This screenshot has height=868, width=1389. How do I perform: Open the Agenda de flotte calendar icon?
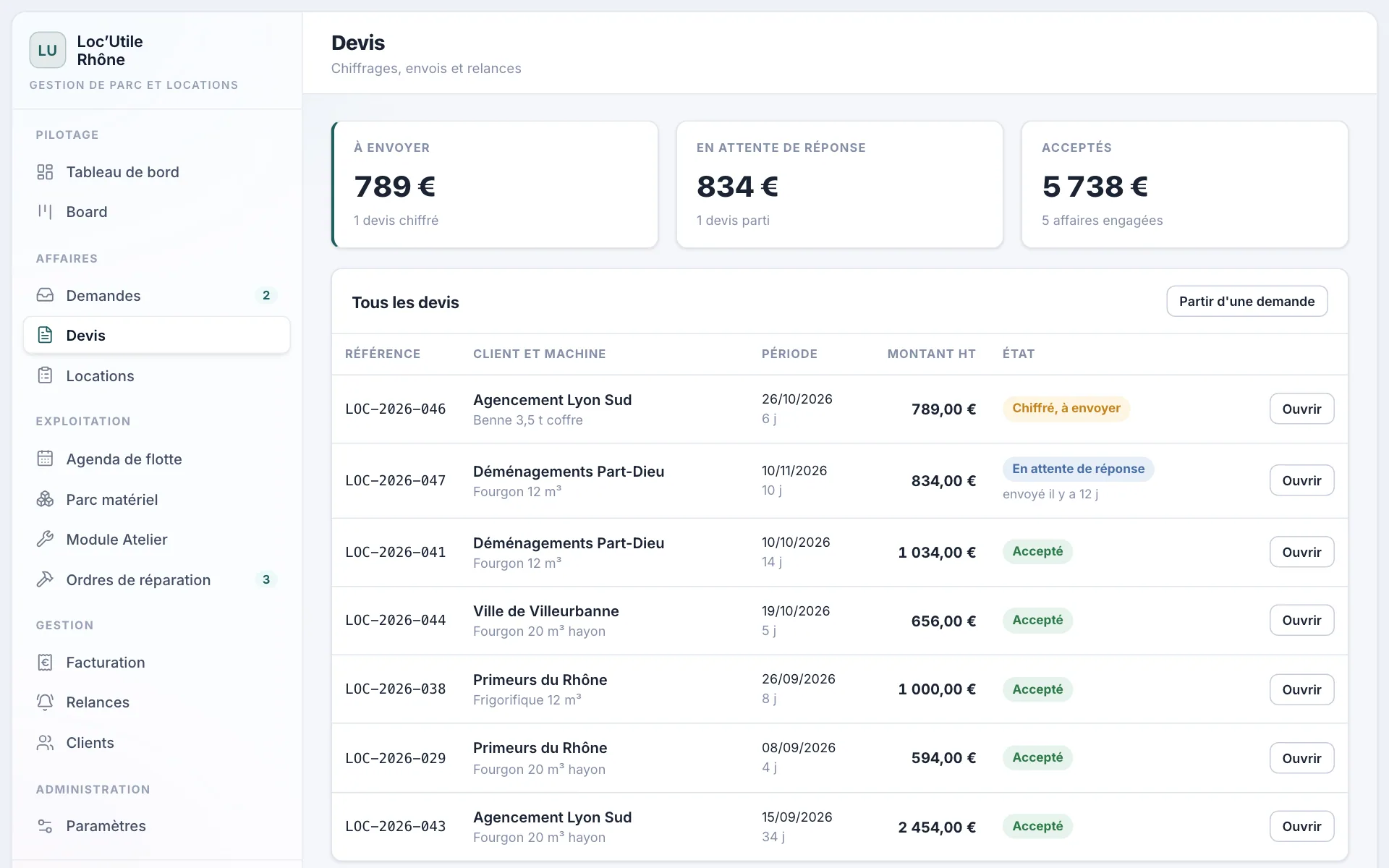click(x=45, y=459)
